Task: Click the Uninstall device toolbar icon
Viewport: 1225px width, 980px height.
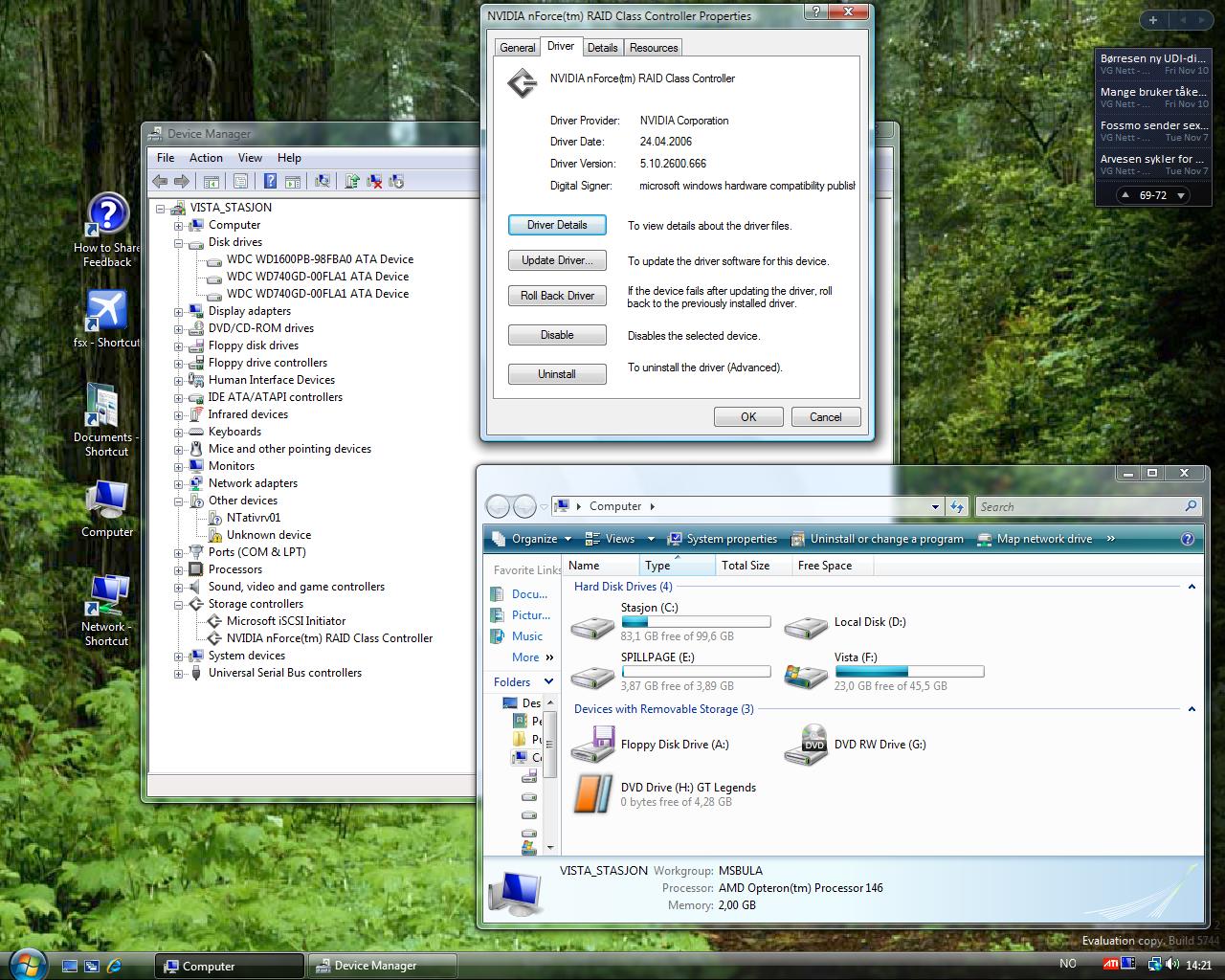Action: tap(396, 181)
